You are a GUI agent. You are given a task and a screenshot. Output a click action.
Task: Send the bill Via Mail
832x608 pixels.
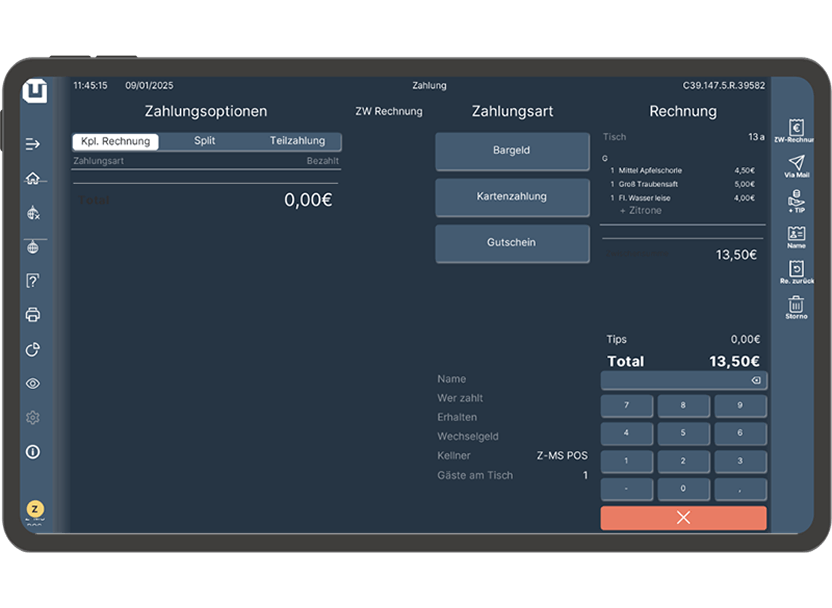(796, 164)
